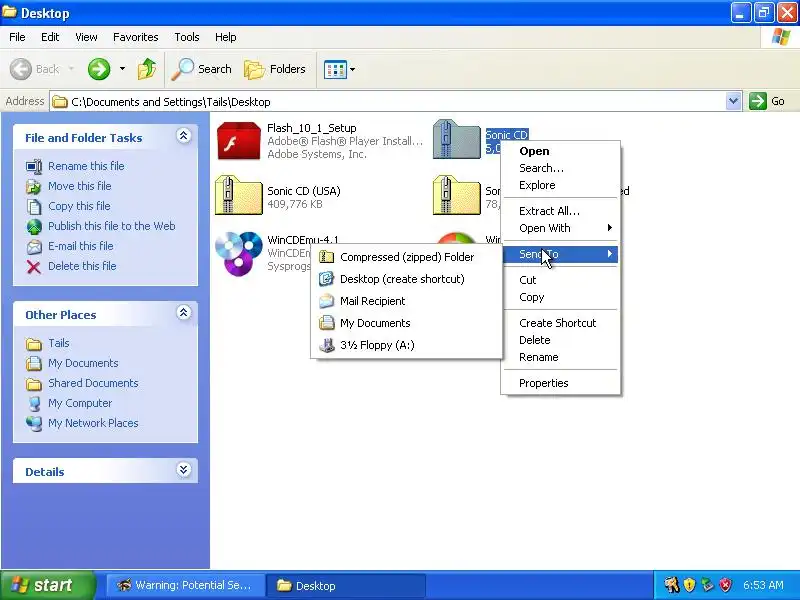Click the Desktop taskbar button
The width and height of the screenshot is (800, 600).
(345, 585)
